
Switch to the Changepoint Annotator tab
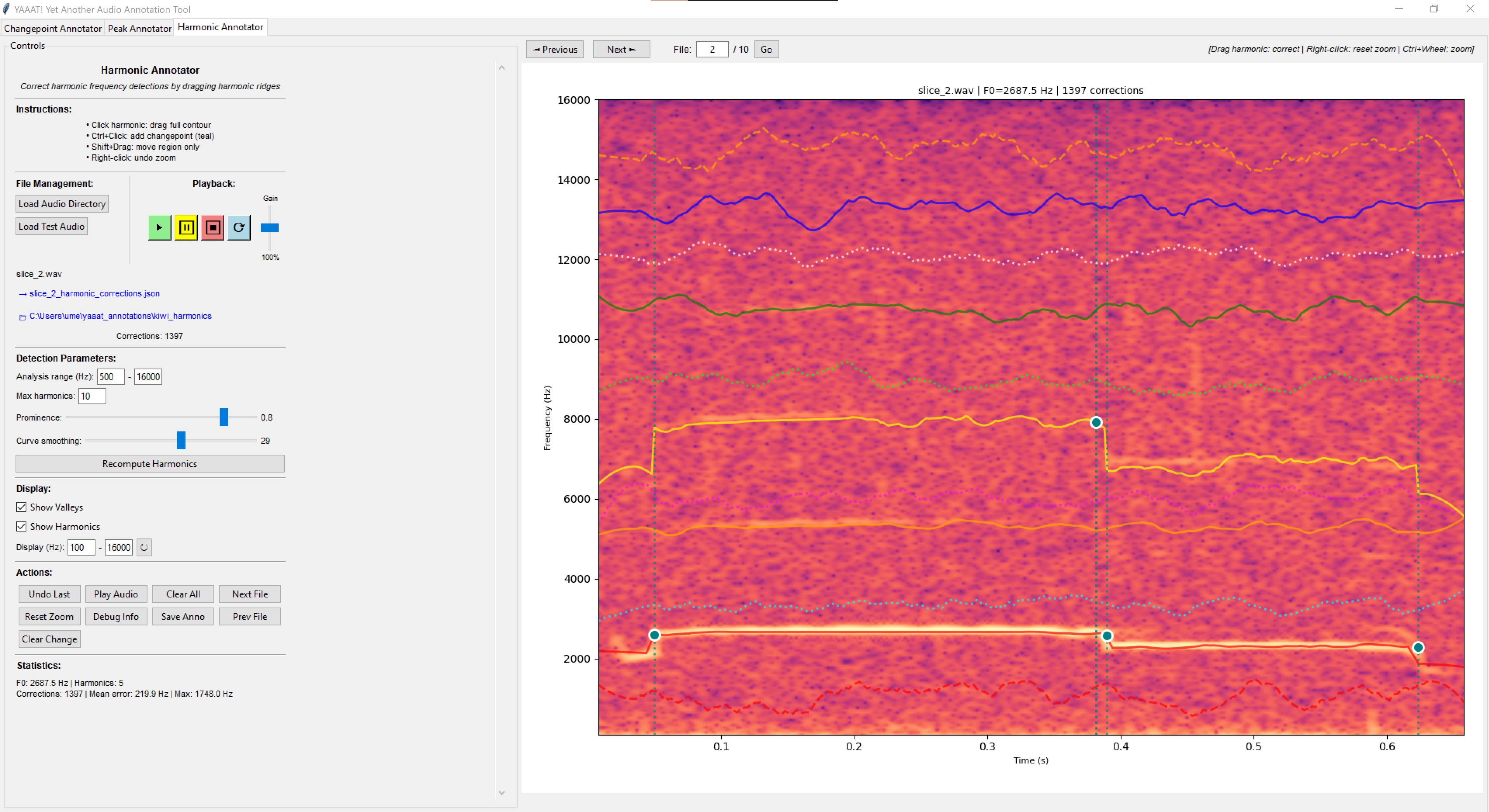(52, 28)
